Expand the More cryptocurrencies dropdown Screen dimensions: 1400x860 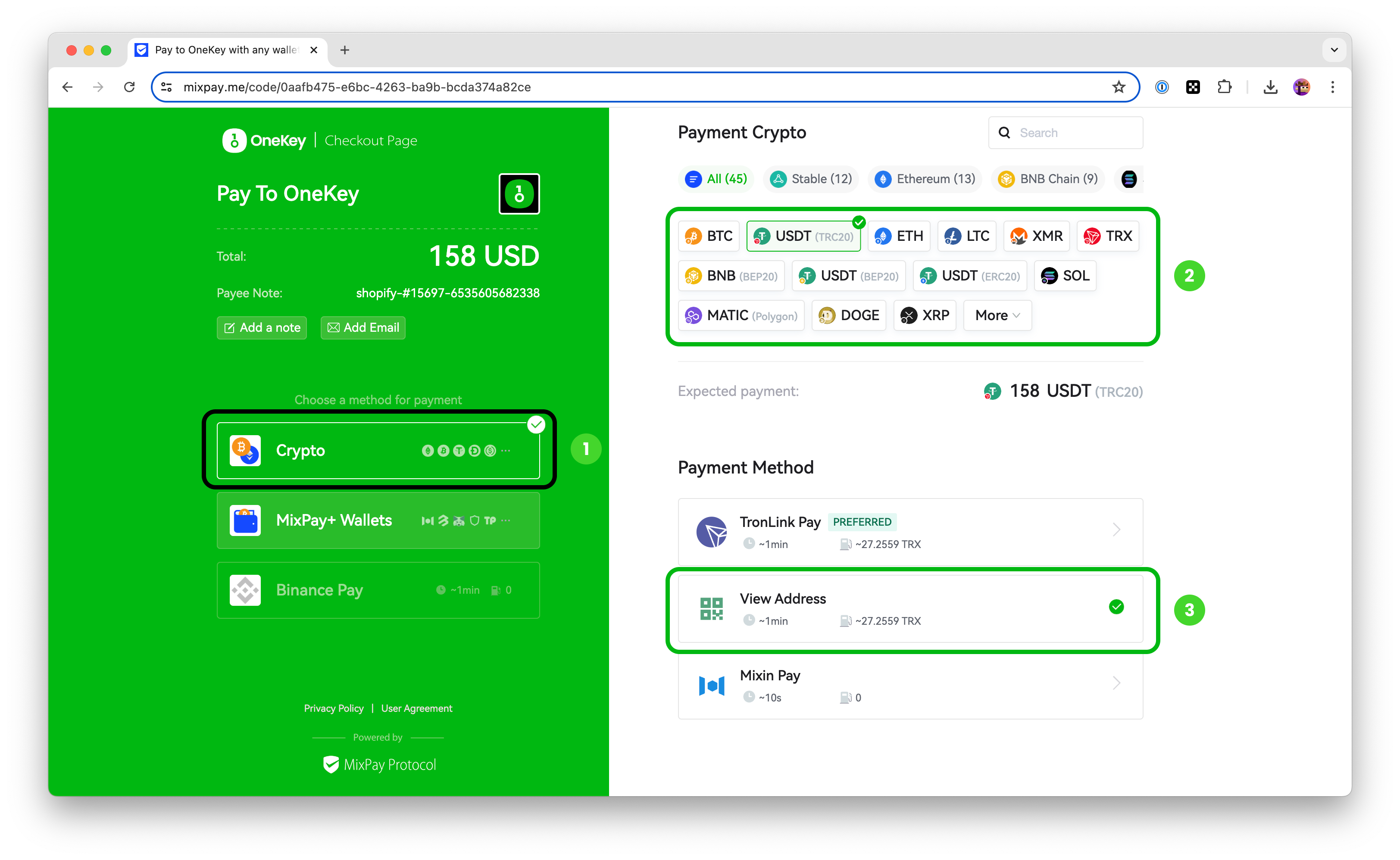997,316
